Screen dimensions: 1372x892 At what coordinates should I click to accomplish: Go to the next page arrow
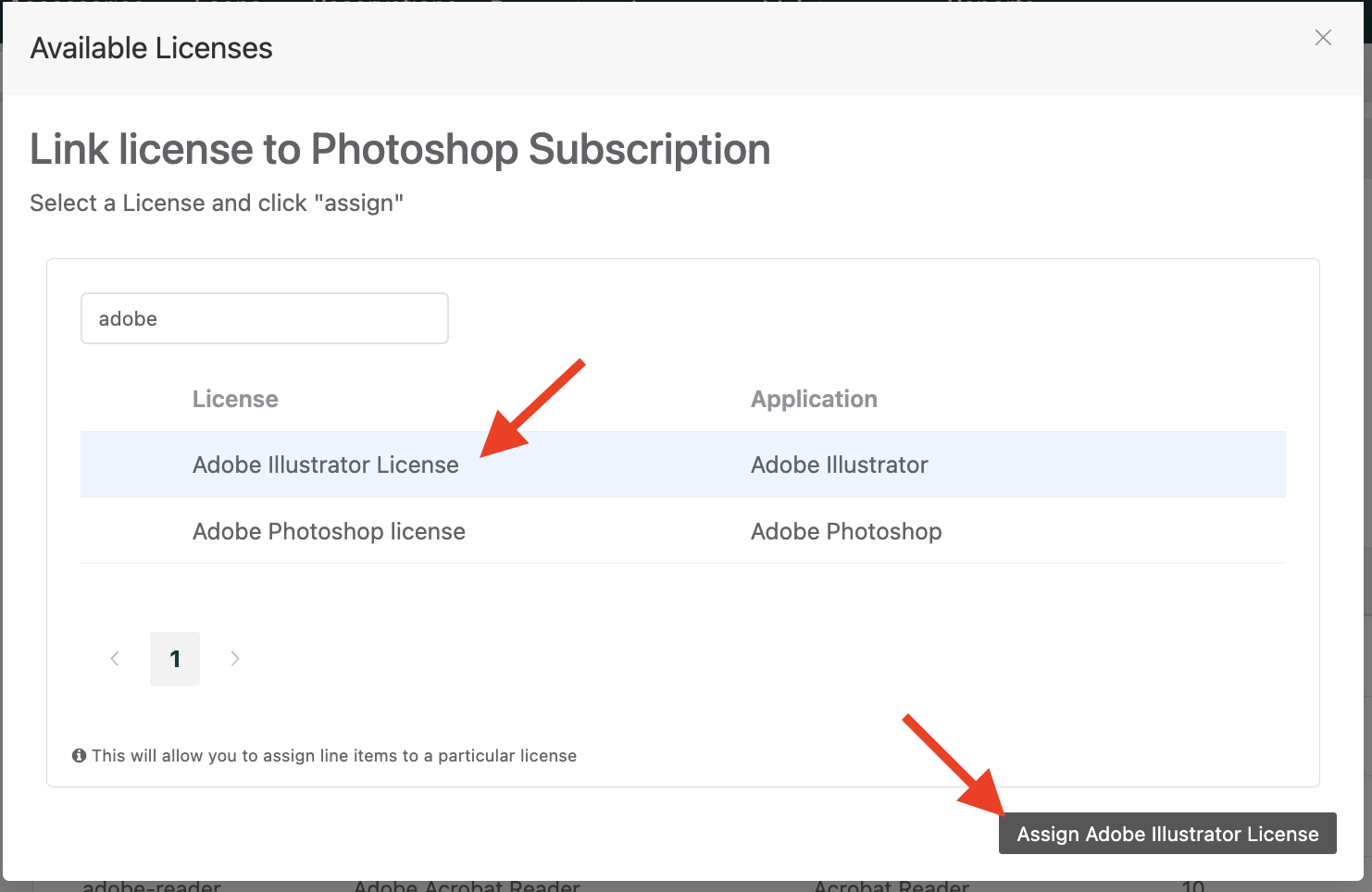pos(235,659)
